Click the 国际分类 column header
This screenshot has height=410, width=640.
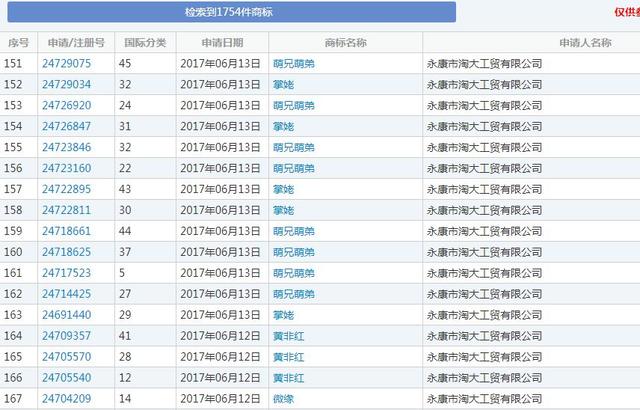(144, 43)
